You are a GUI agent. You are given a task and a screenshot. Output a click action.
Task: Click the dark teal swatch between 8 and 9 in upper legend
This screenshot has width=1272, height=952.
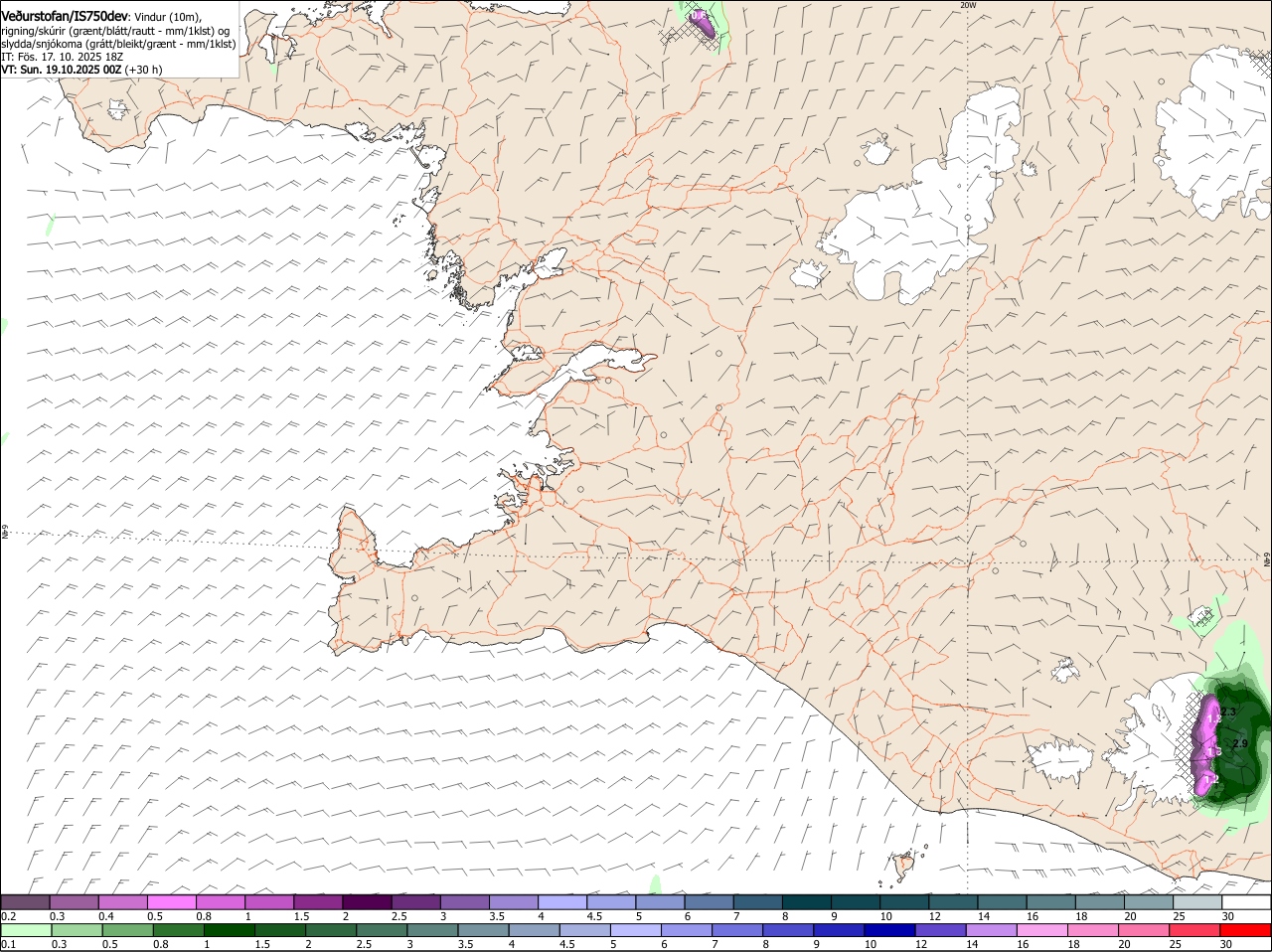tap(805, 902)
